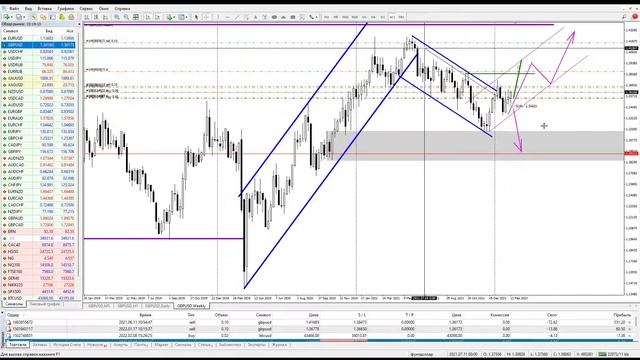640x360 pixels.
Task: Toggle the Navigator panel icon
Action: pyautogui.click(x=53, y=17)
